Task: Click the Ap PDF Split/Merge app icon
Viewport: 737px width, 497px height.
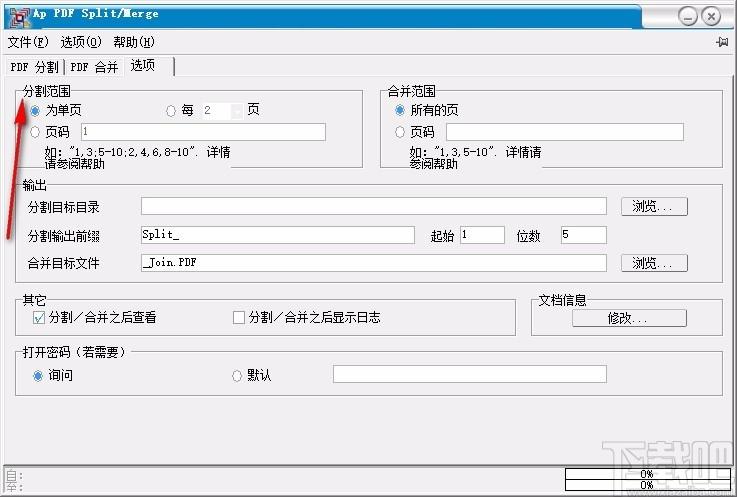Action: [19, 16]
